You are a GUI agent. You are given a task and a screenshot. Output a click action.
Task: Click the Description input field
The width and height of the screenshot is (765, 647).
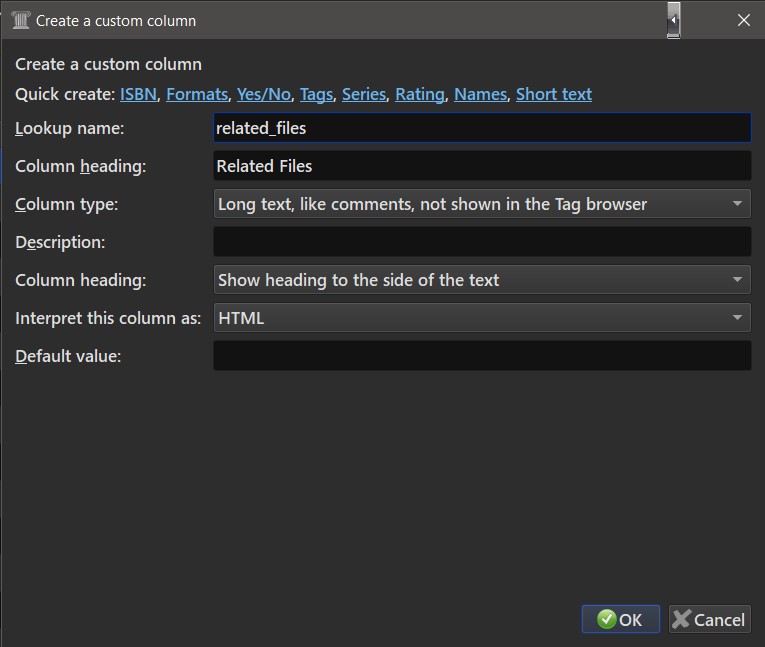[482, 242]
